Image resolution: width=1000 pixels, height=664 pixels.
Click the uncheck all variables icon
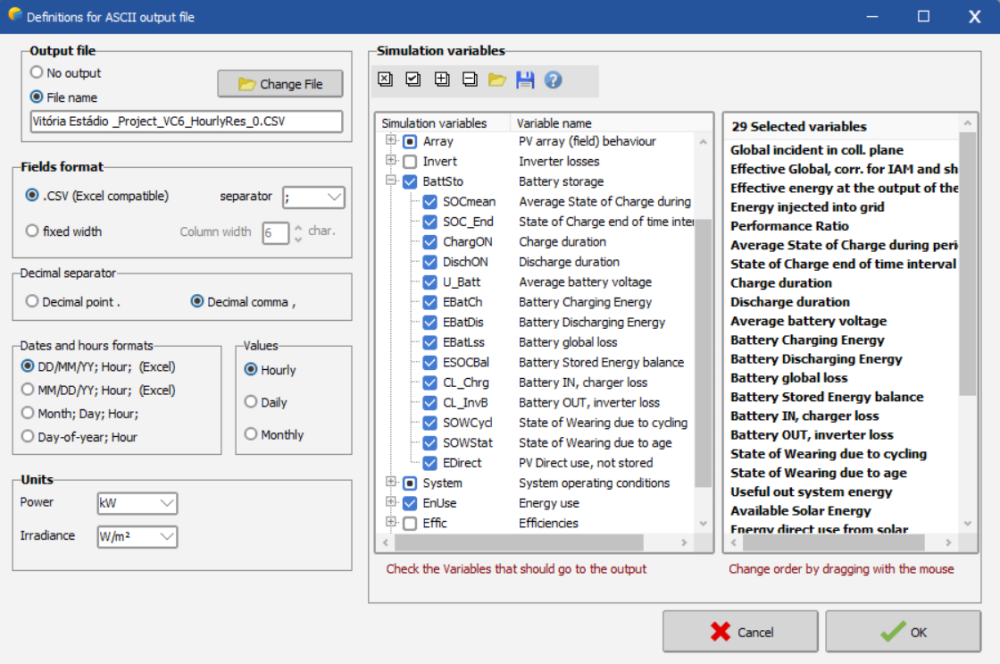coord(386,80)
